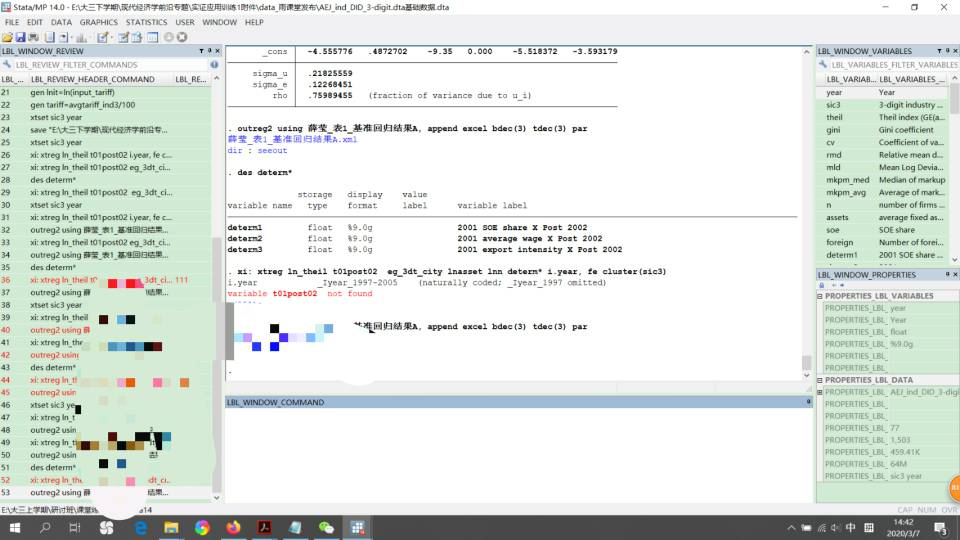
Task: Toggle the Command window pin
Action: coord(808,402)
